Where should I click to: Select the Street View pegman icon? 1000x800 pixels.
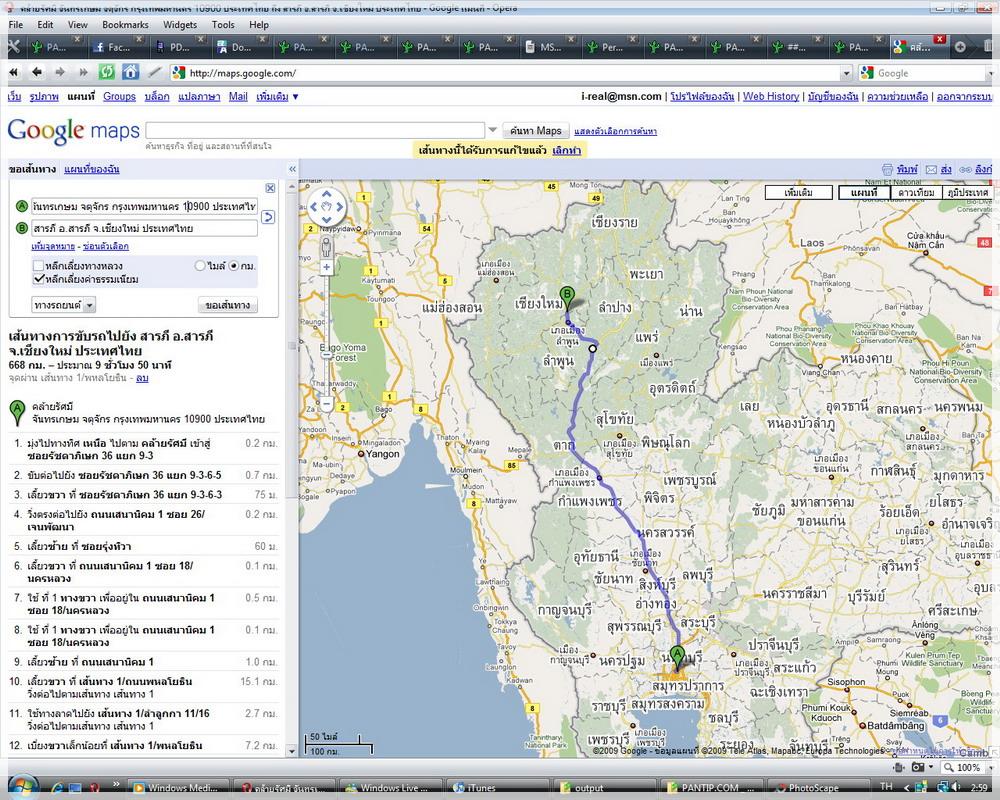click(327, 246)
